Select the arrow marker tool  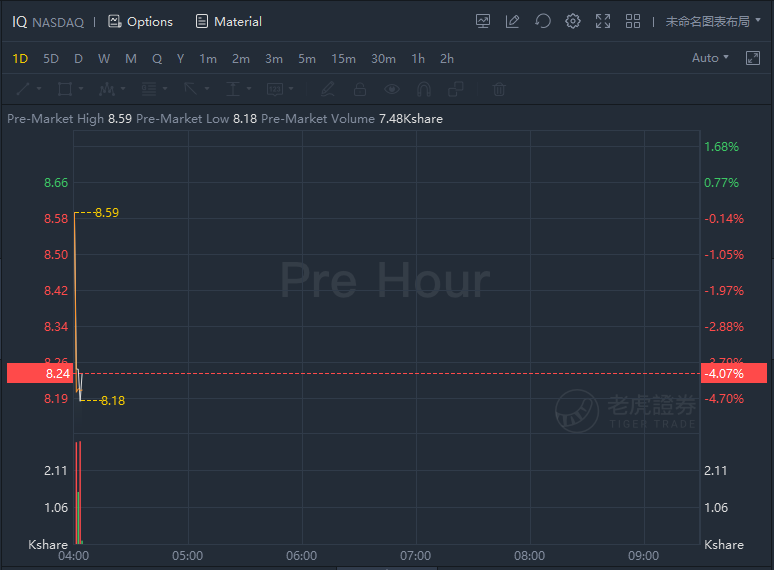tap(191, 89)
